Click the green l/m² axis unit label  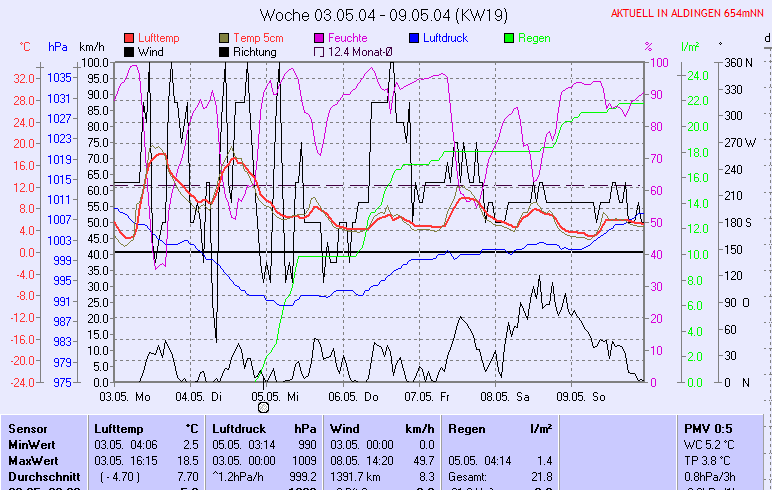click(x=689, y=47)
